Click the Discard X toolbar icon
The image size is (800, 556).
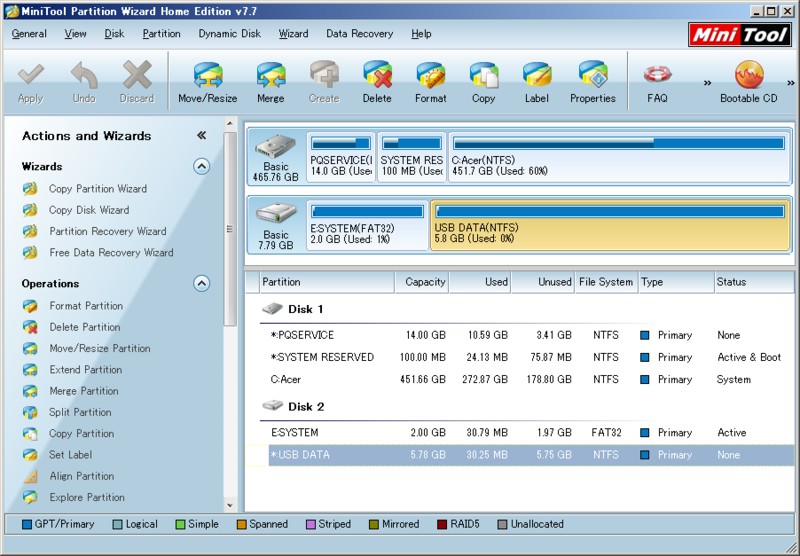[137, 75]
